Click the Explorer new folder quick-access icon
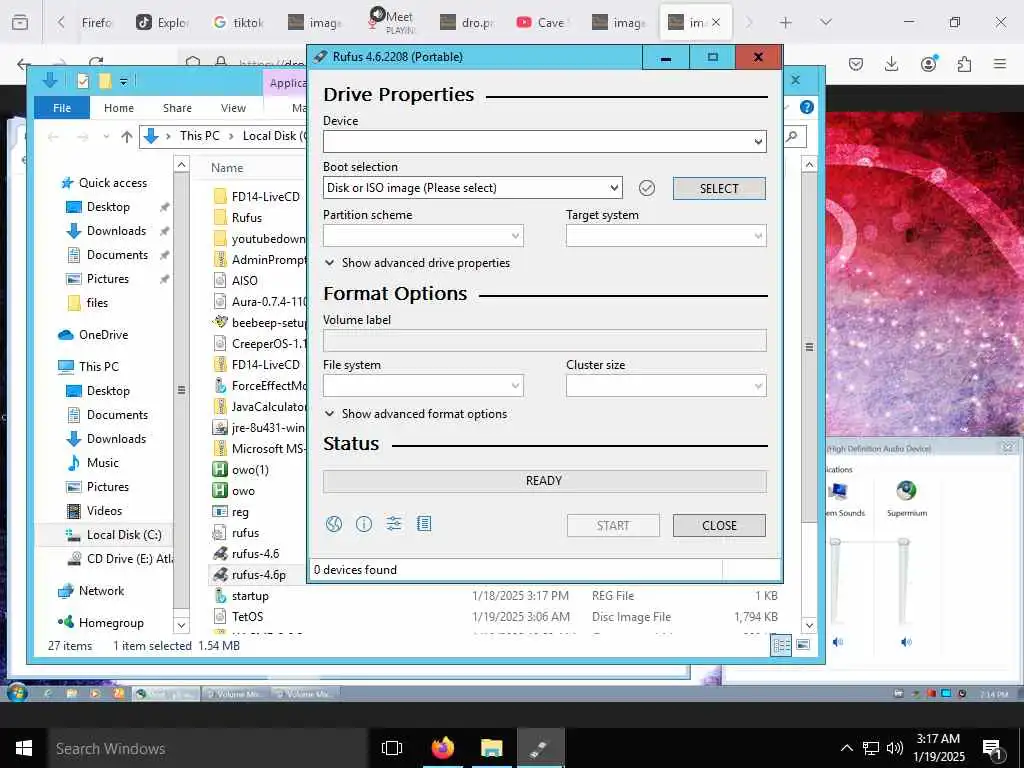The height and width of the screenshot is (768, 1024). pos(104,81)
